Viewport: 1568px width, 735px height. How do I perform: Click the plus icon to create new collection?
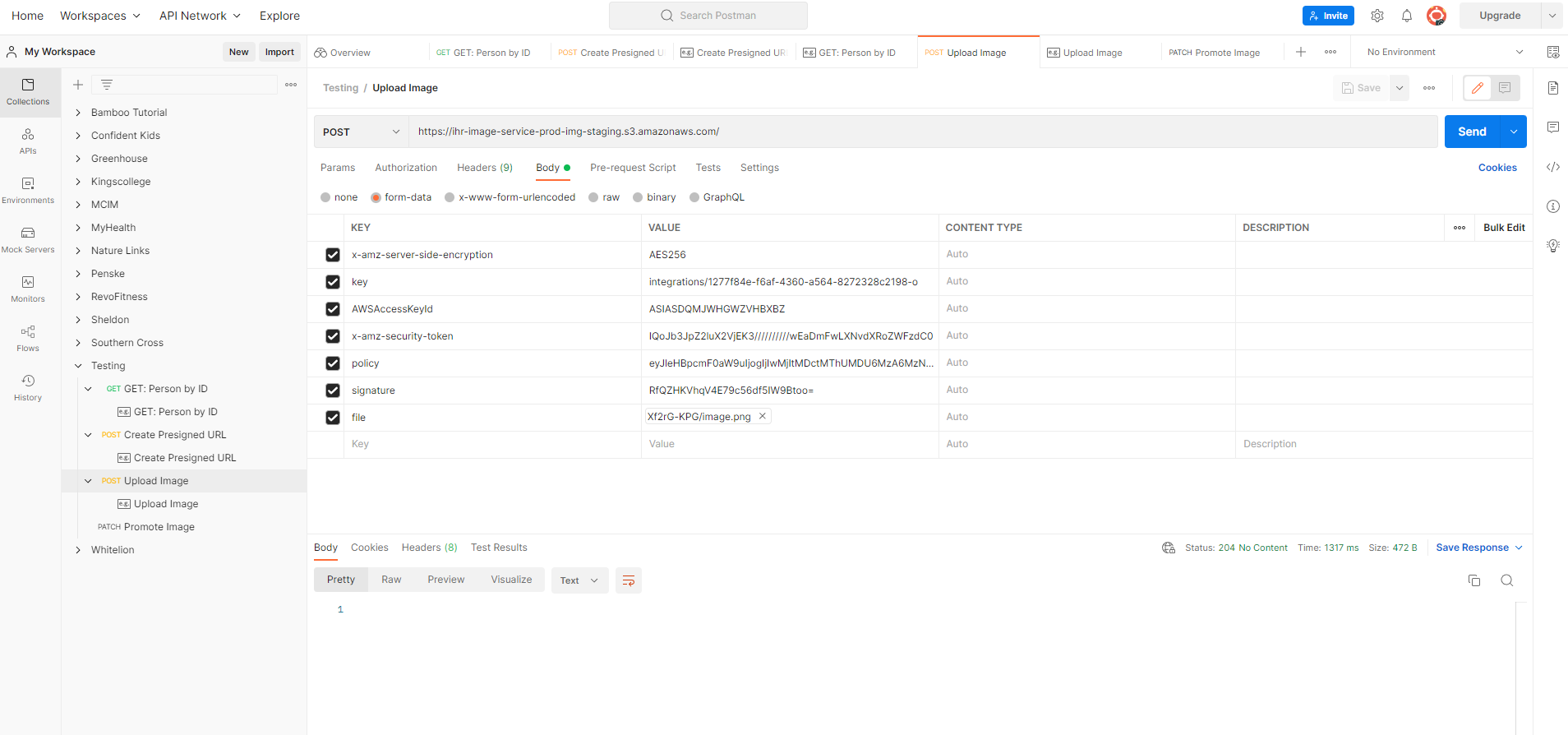78,85
